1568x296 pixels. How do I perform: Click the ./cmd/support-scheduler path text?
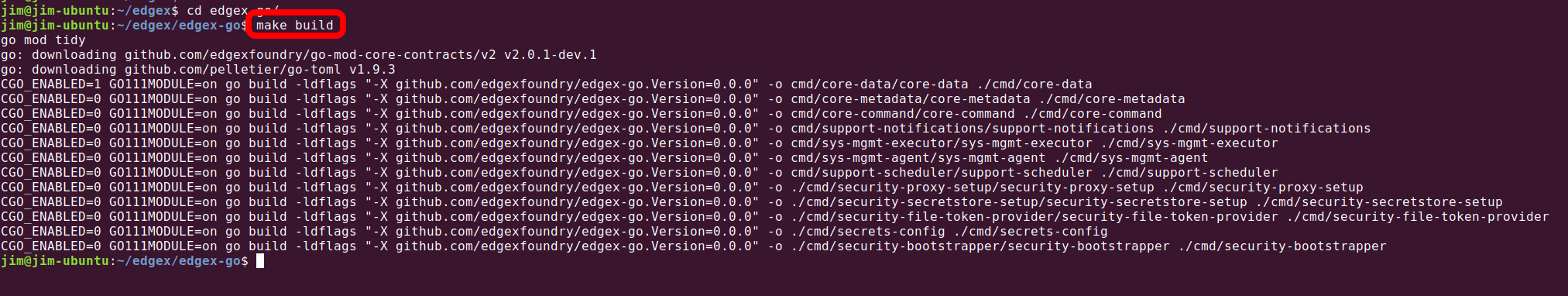point(1189,172)
